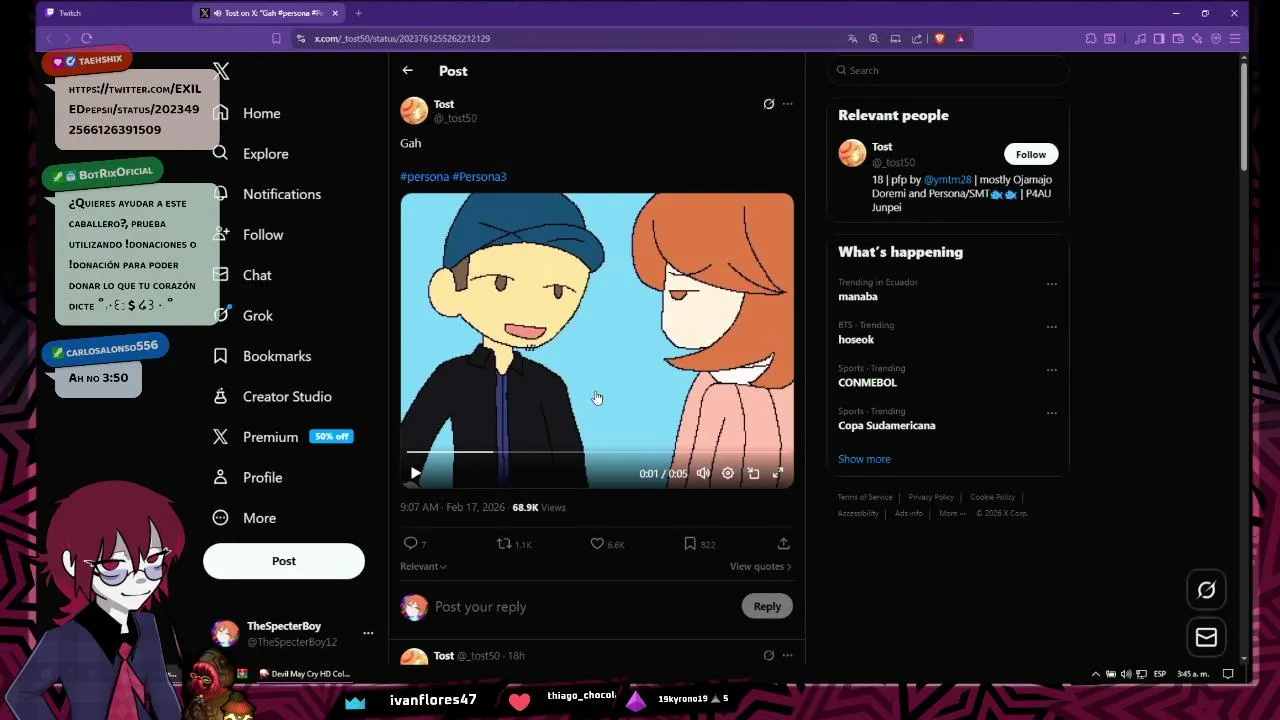Screen dimensions: 1280x720
Task: Open options dots for the manaba trend
Action: coord(1051,284)
